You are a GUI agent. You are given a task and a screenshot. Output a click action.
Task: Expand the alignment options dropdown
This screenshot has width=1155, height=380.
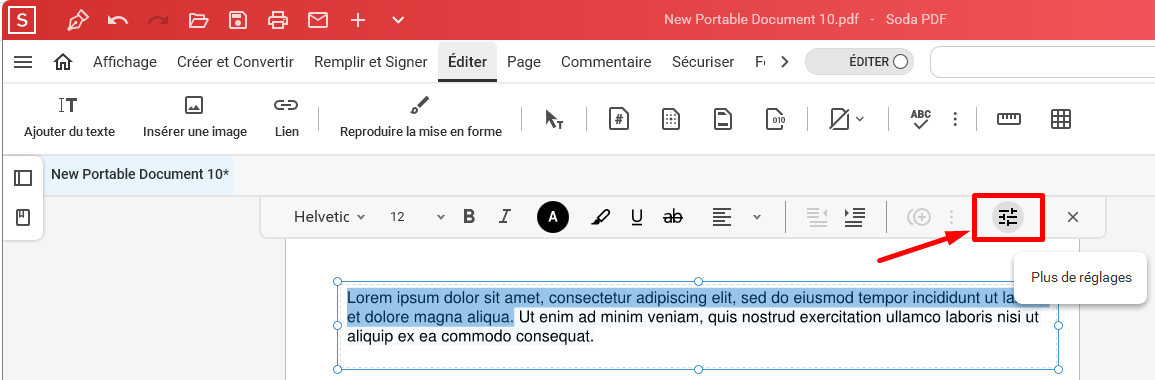[756, 217]
